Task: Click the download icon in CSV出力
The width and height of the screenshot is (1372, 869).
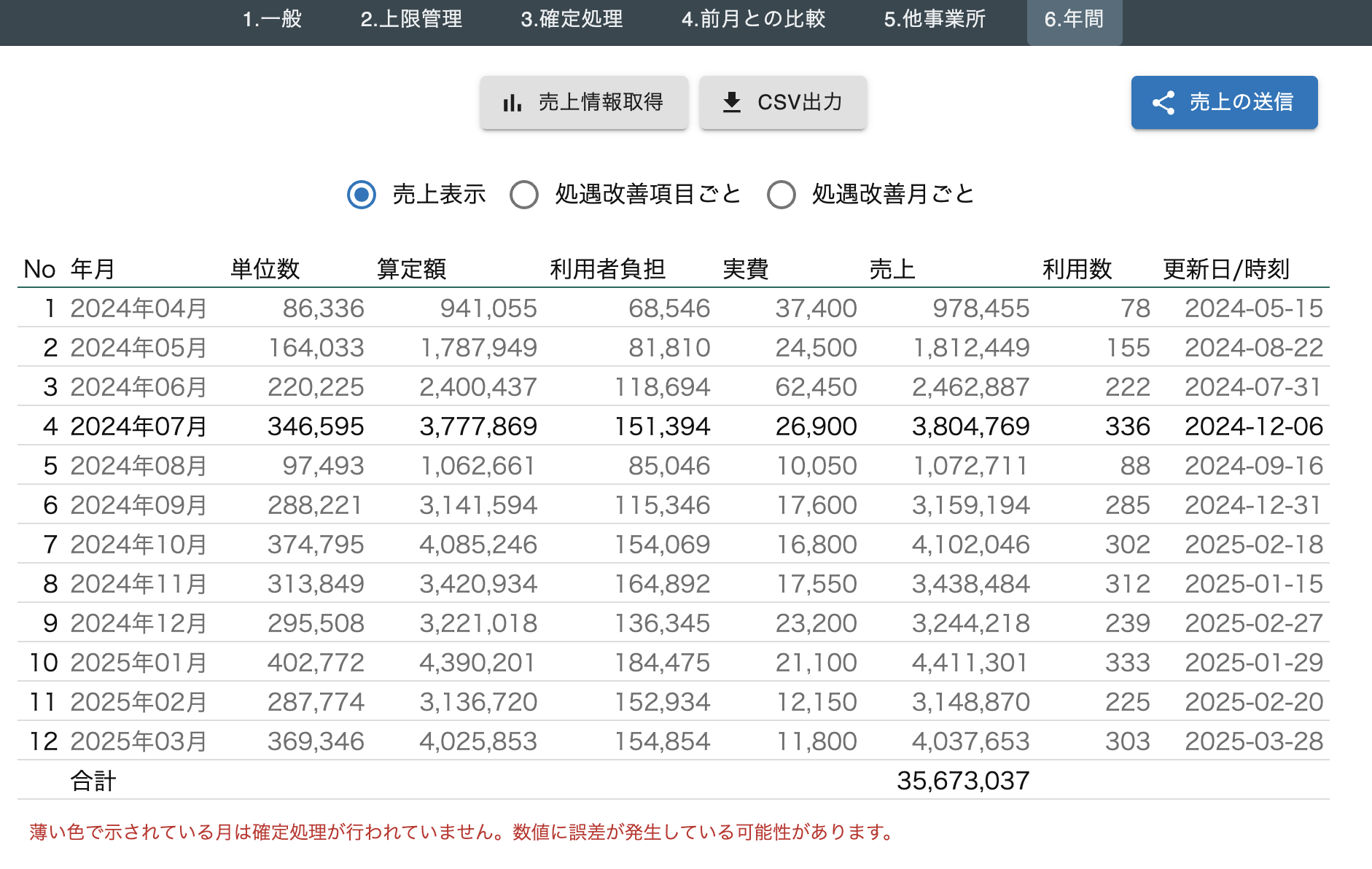Action: pyautogui.click(x=732, y=103)
